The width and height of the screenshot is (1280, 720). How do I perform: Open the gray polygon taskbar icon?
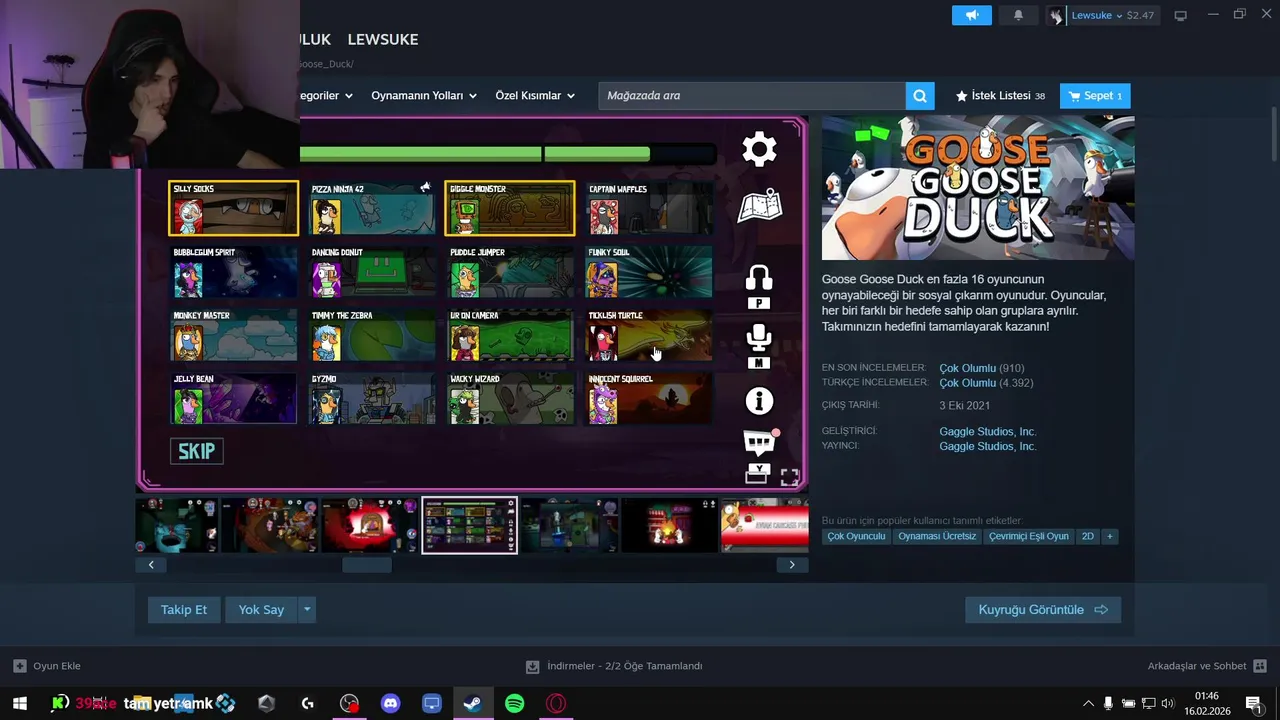266,704
